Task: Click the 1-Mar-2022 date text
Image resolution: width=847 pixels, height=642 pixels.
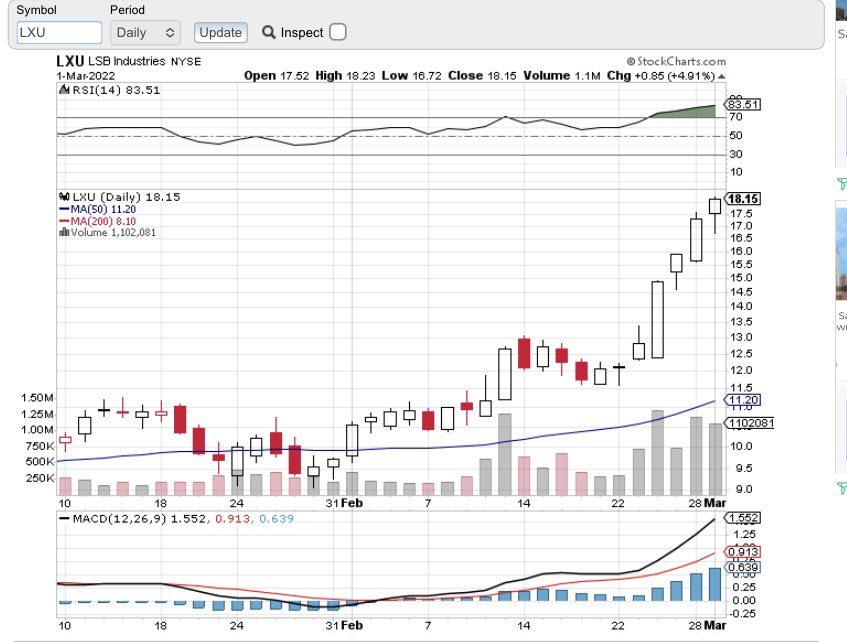Action: tap(85, 76)
